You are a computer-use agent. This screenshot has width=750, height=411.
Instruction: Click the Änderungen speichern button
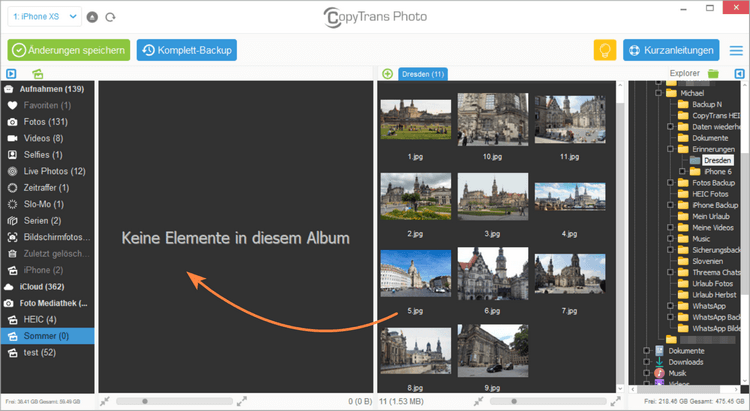tap(68, 50)
